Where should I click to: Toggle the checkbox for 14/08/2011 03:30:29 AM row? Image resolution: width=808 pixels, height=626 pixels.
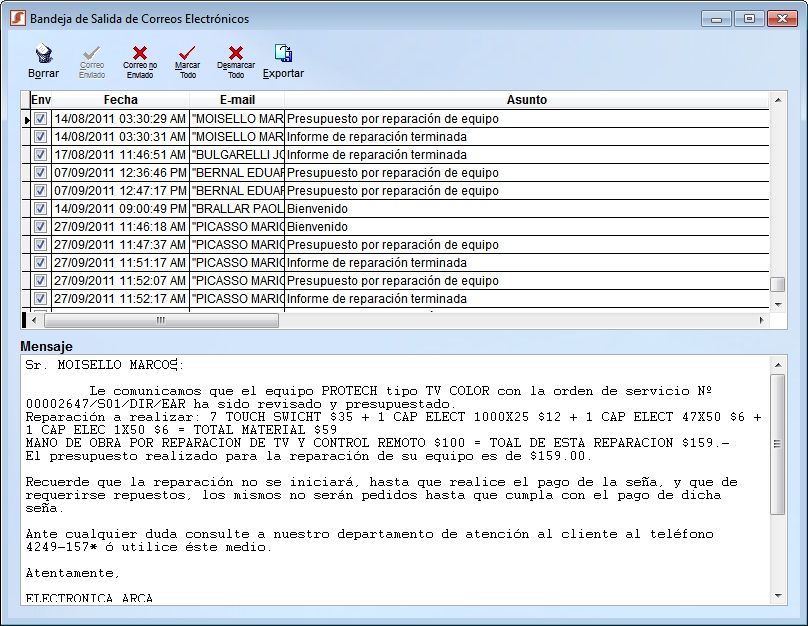click(x=40, y=119)
